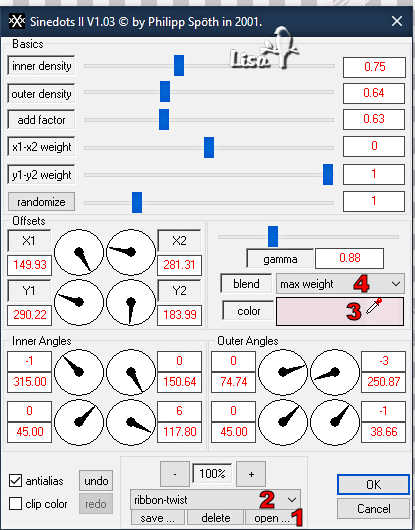Enable the clip color checkbox
415x530 pixels.
(x=16, y=504)
